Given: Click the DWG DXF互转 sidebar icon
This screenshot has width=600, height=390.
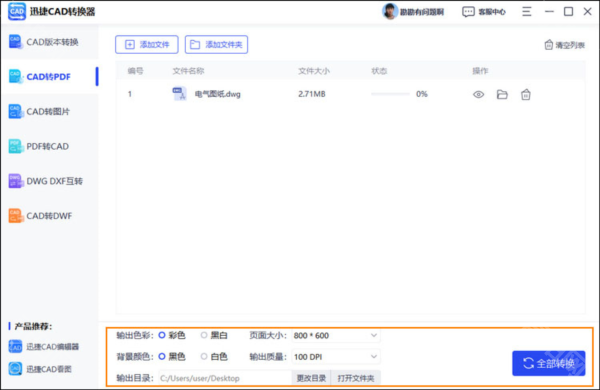Looking at the screenshot, I should [15, 181].
